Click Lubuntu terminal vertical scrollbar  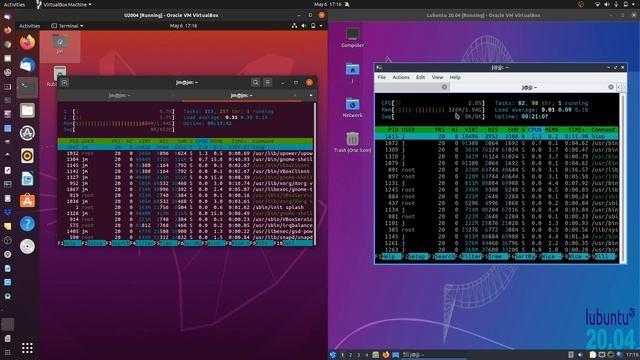[x=622, y=178]
